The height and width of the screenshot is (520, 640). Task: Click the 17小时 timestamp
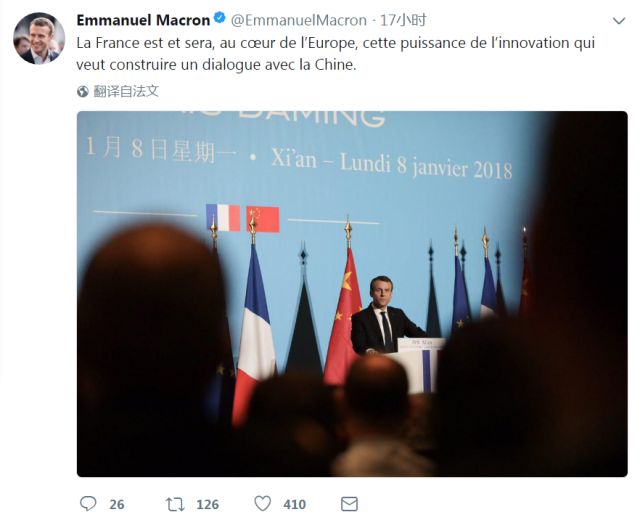(403, 20)
